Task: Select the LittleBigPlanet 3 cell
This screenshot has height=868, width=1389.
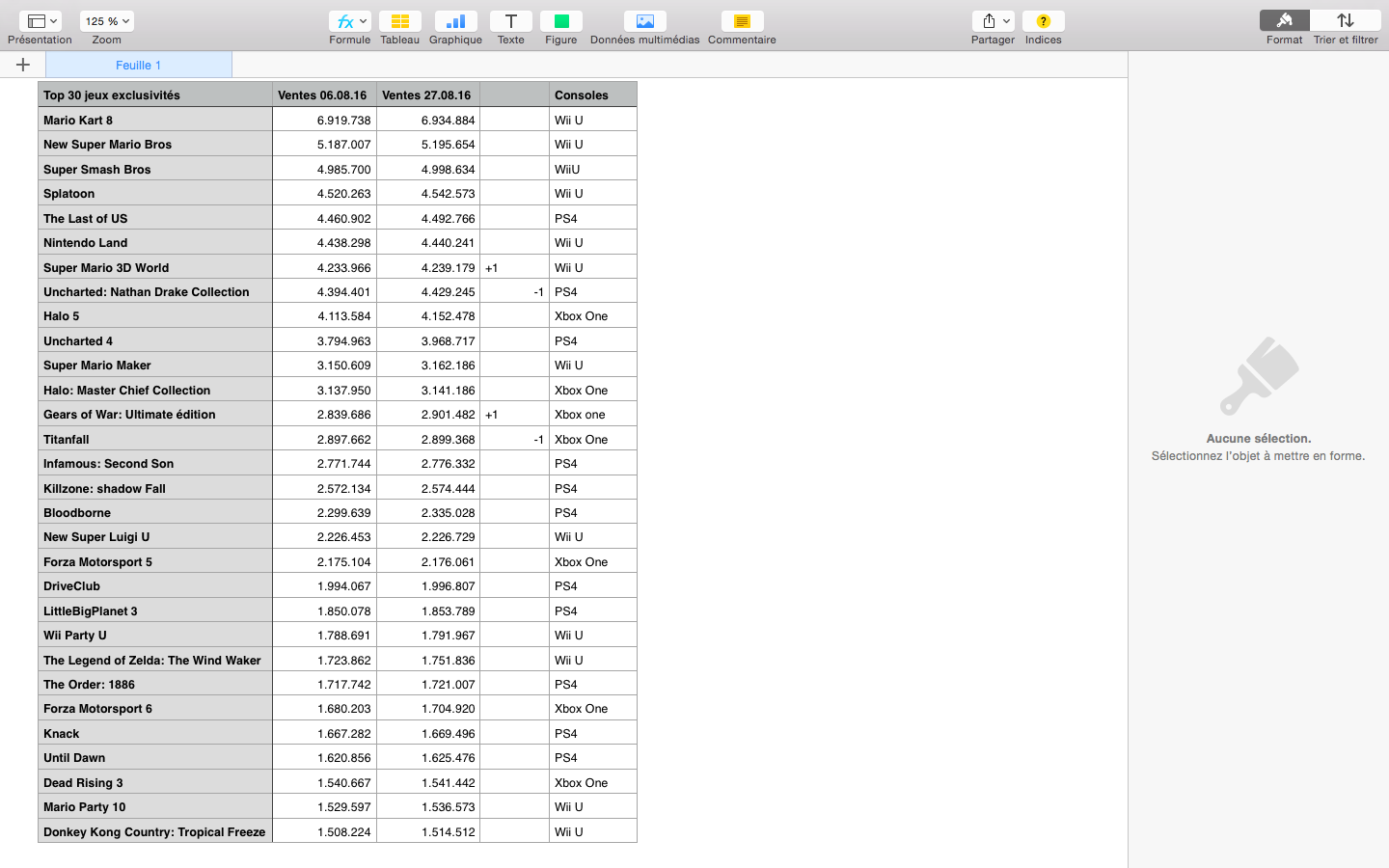Action: click(155, 610)
